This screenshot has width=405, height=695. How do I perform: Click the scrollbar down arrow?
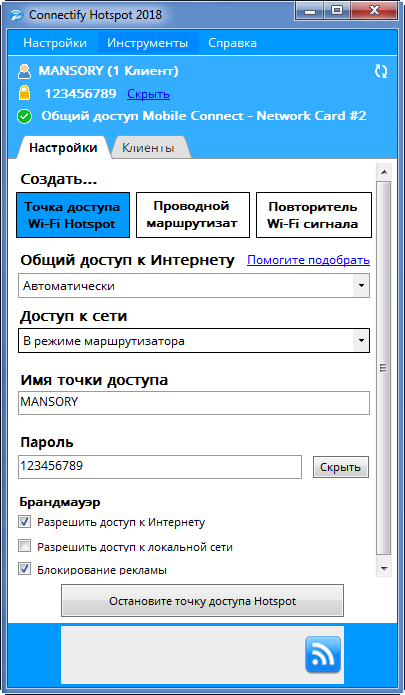[384, 569]
